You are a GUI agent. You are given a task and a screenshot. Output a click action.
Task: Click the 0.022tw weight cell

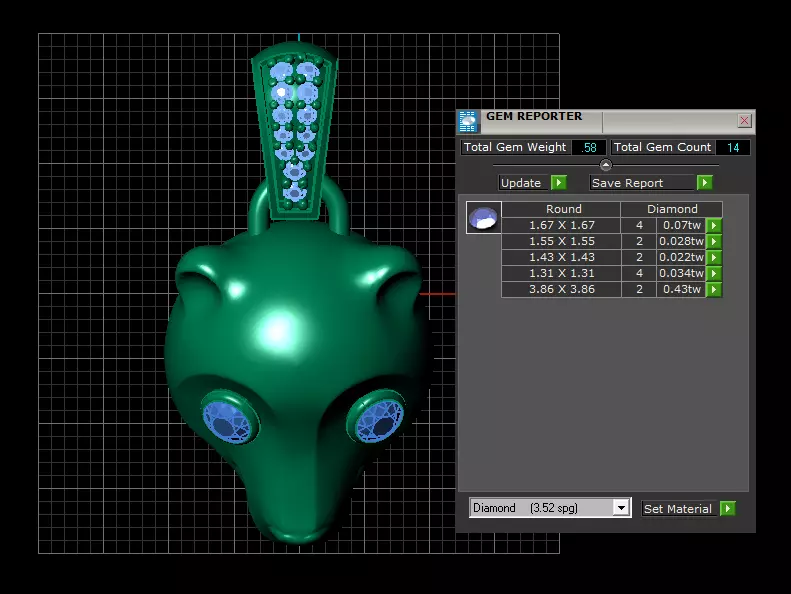coord(681,257)
